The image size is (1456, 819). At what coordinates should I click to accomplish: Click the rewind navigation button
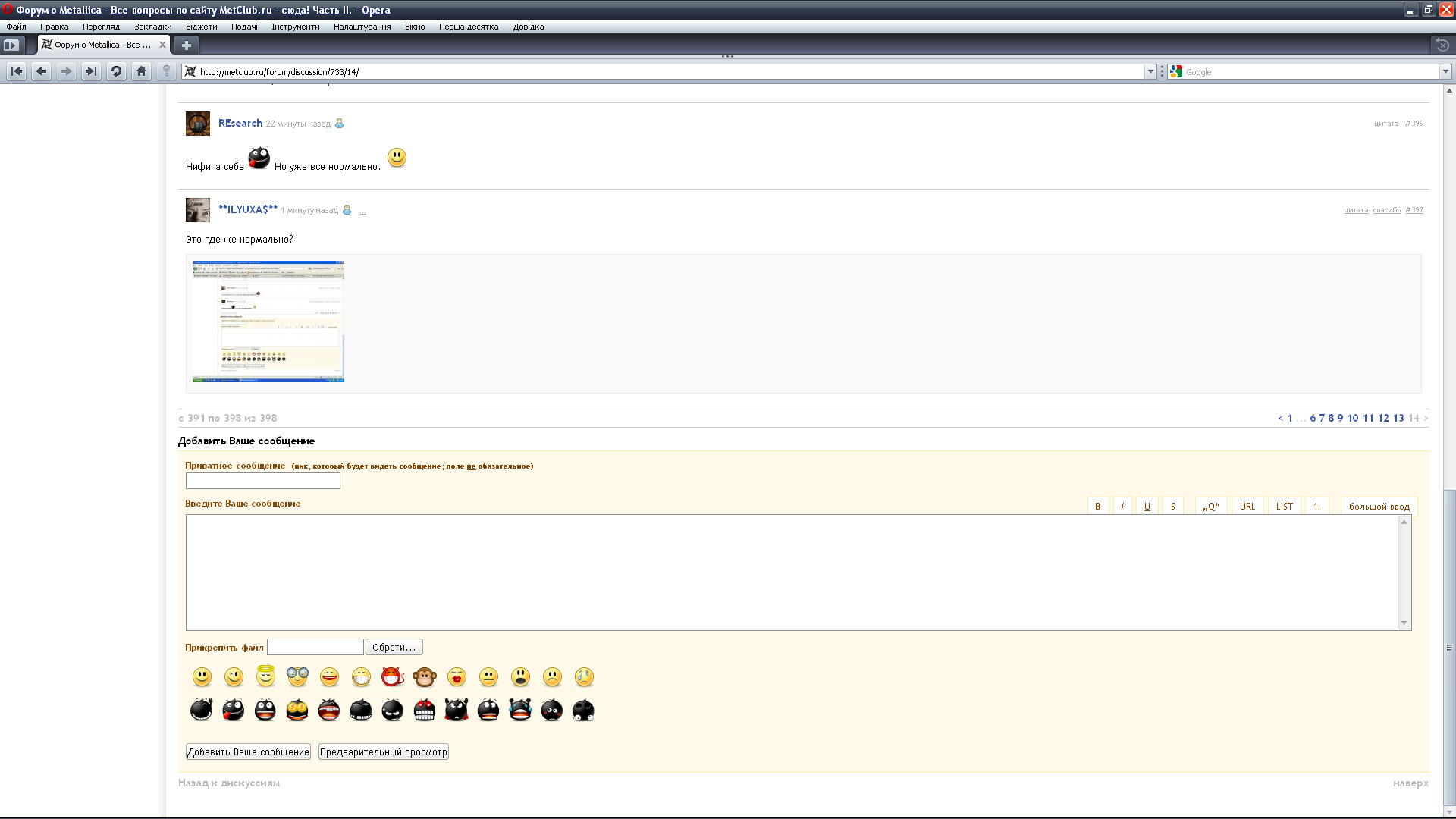[x=16, y=71]
